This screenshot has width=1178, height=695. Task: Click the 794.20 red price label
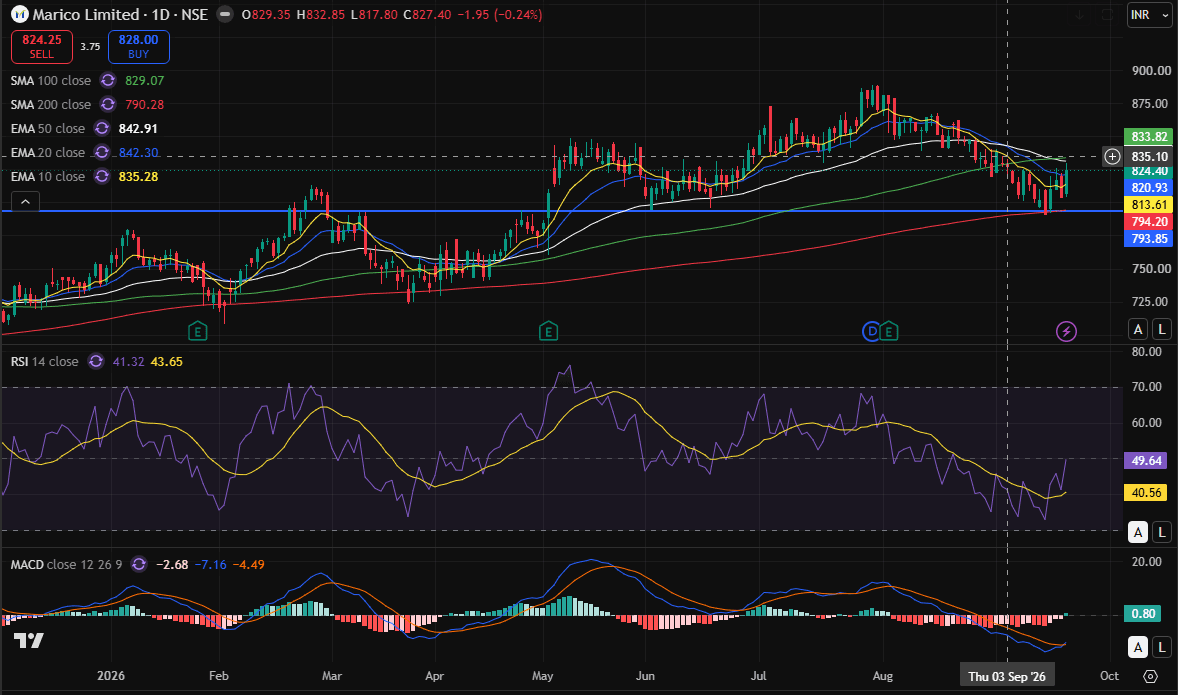click(x=1149, y=222)
